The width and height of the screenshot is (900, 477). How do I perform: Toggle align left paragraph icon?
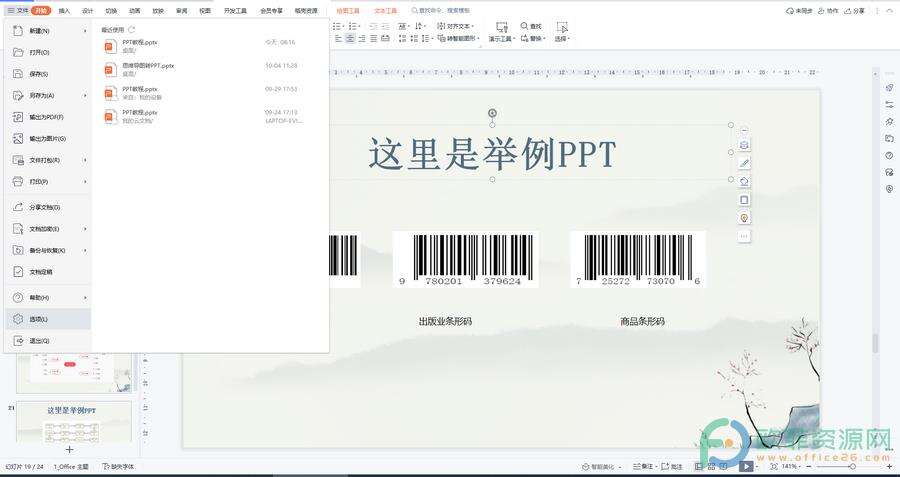338,38
